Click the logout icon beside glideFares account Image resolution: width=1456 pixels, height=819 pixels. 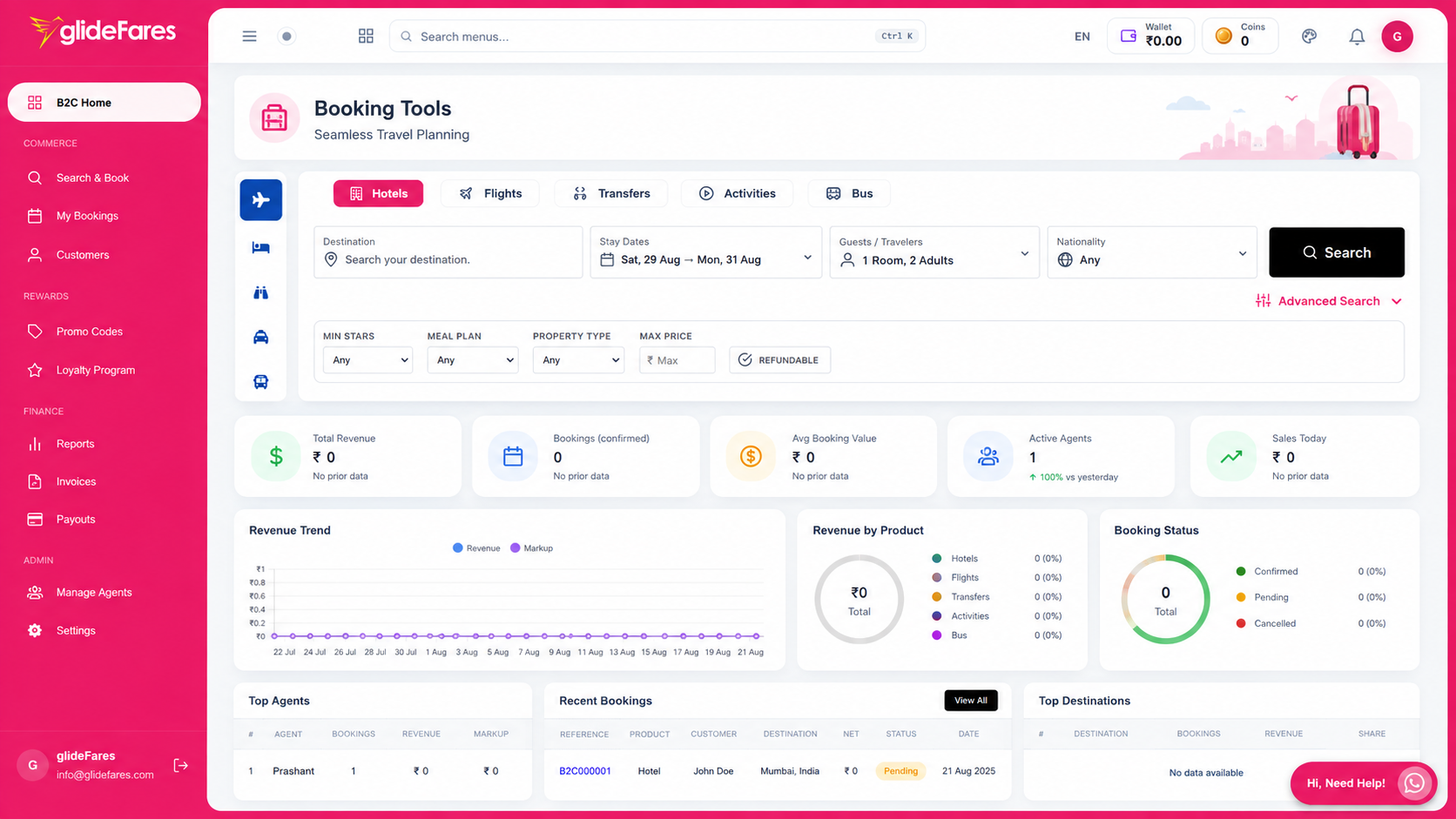pos(181,765)
